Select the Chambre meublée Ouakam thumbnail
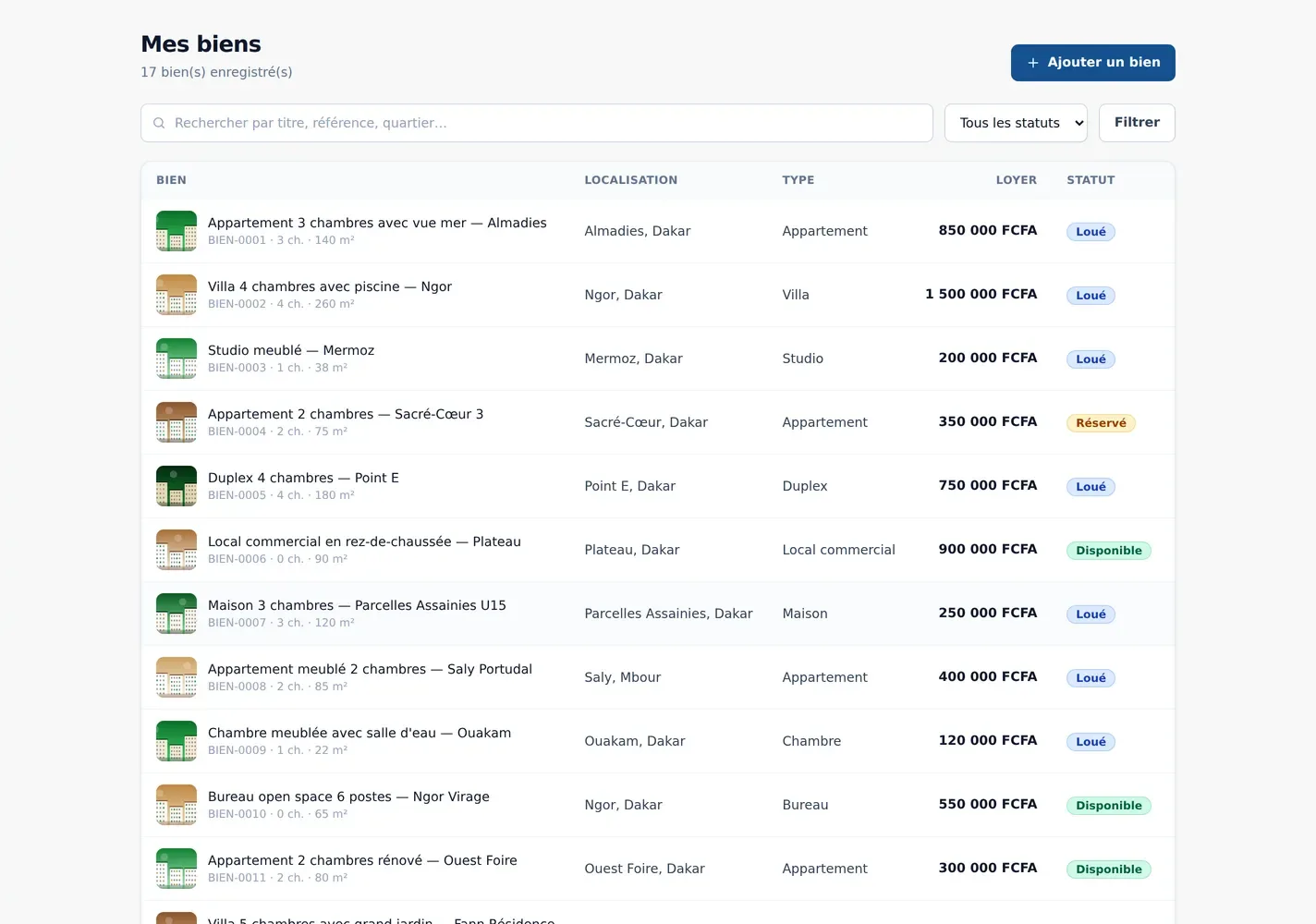This screenshot has width=1316, height=924. [x=177, y=741]
